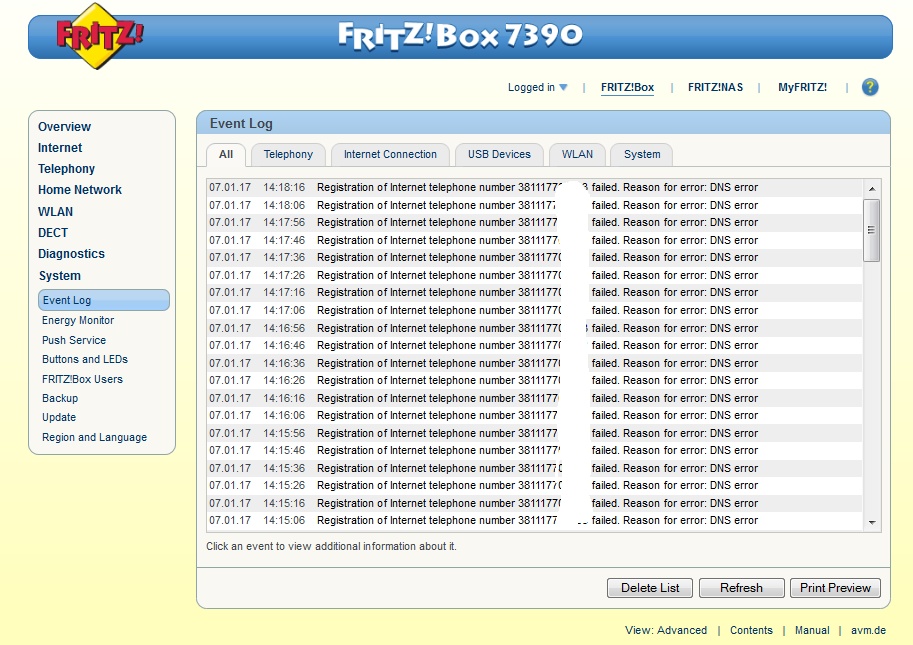Open the MyFRITZ! link

[x=802, y=87]
